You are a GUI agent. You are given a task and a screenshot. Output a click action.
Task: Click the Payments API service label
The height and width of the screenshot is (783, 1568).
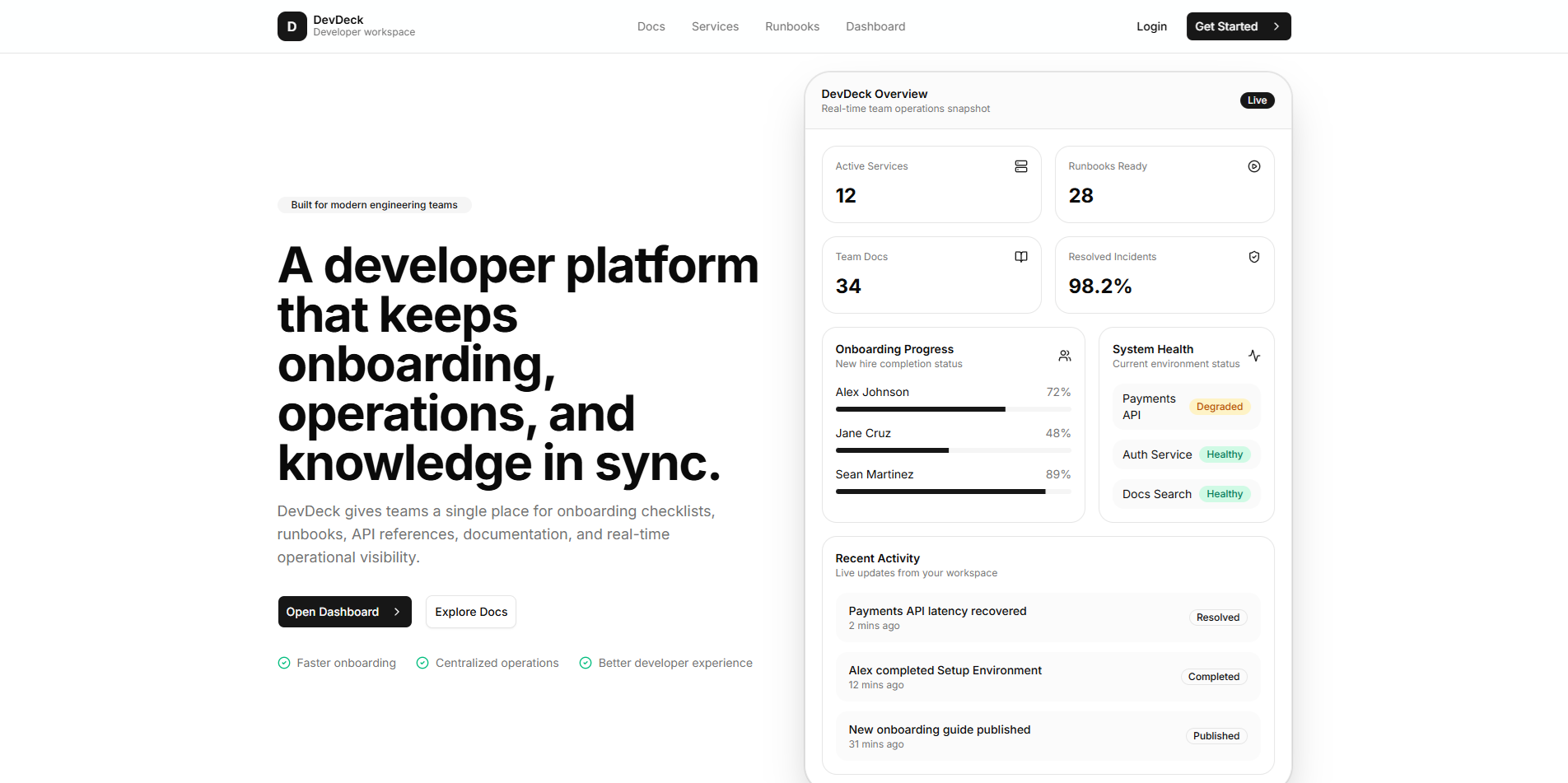coord(1149,407)
